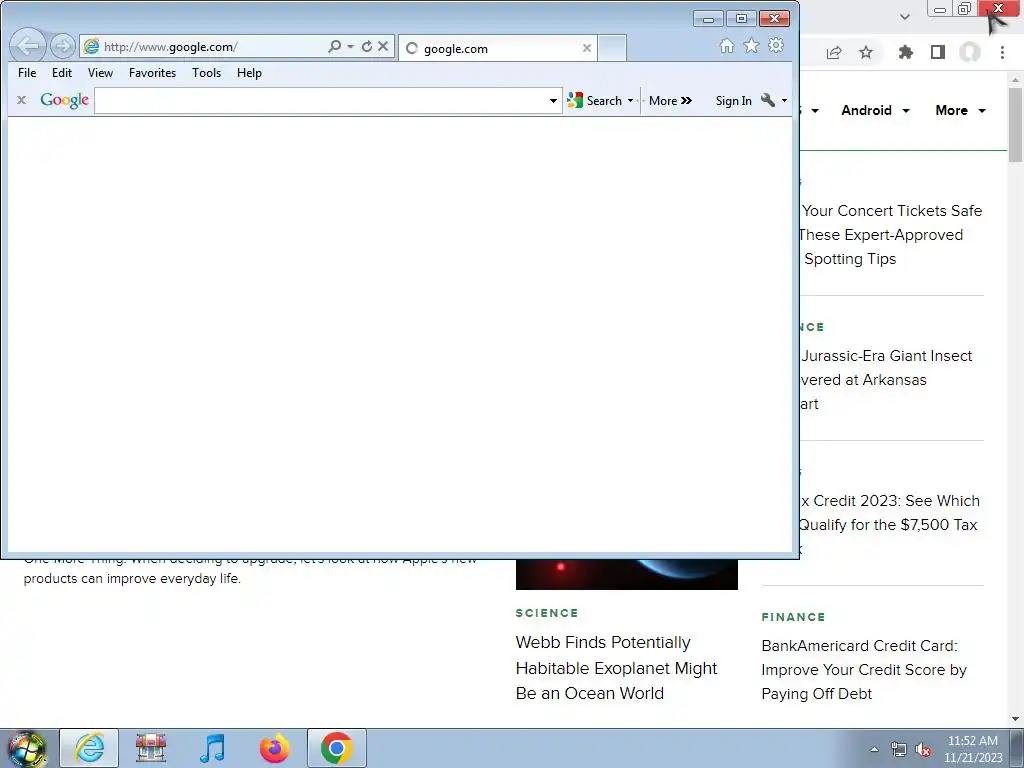Click the IE address bar URL

pos(171,47)
